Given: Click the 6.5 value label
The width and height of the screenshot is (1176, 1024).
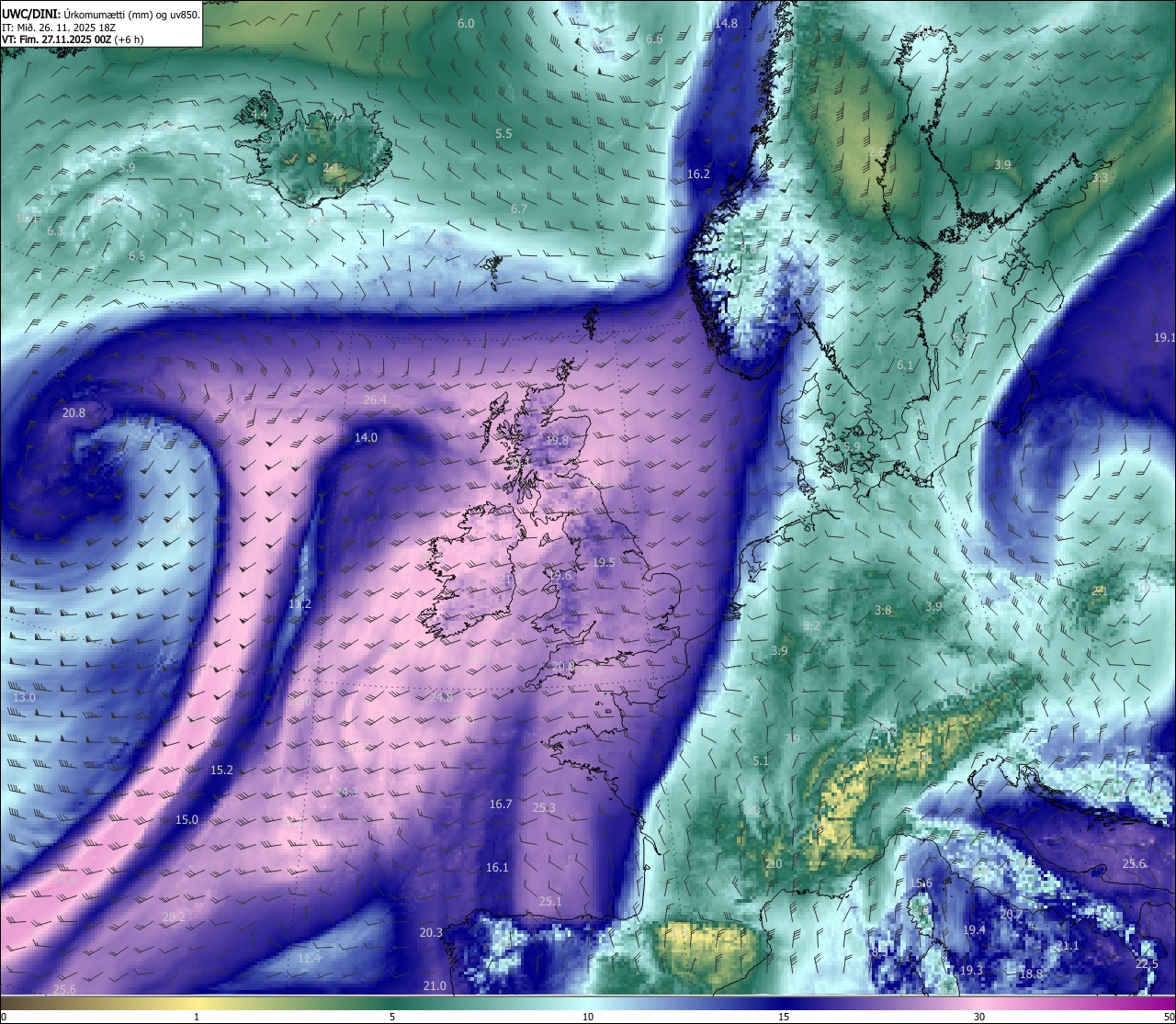Looking at the screenshot, I should point(137,255).
